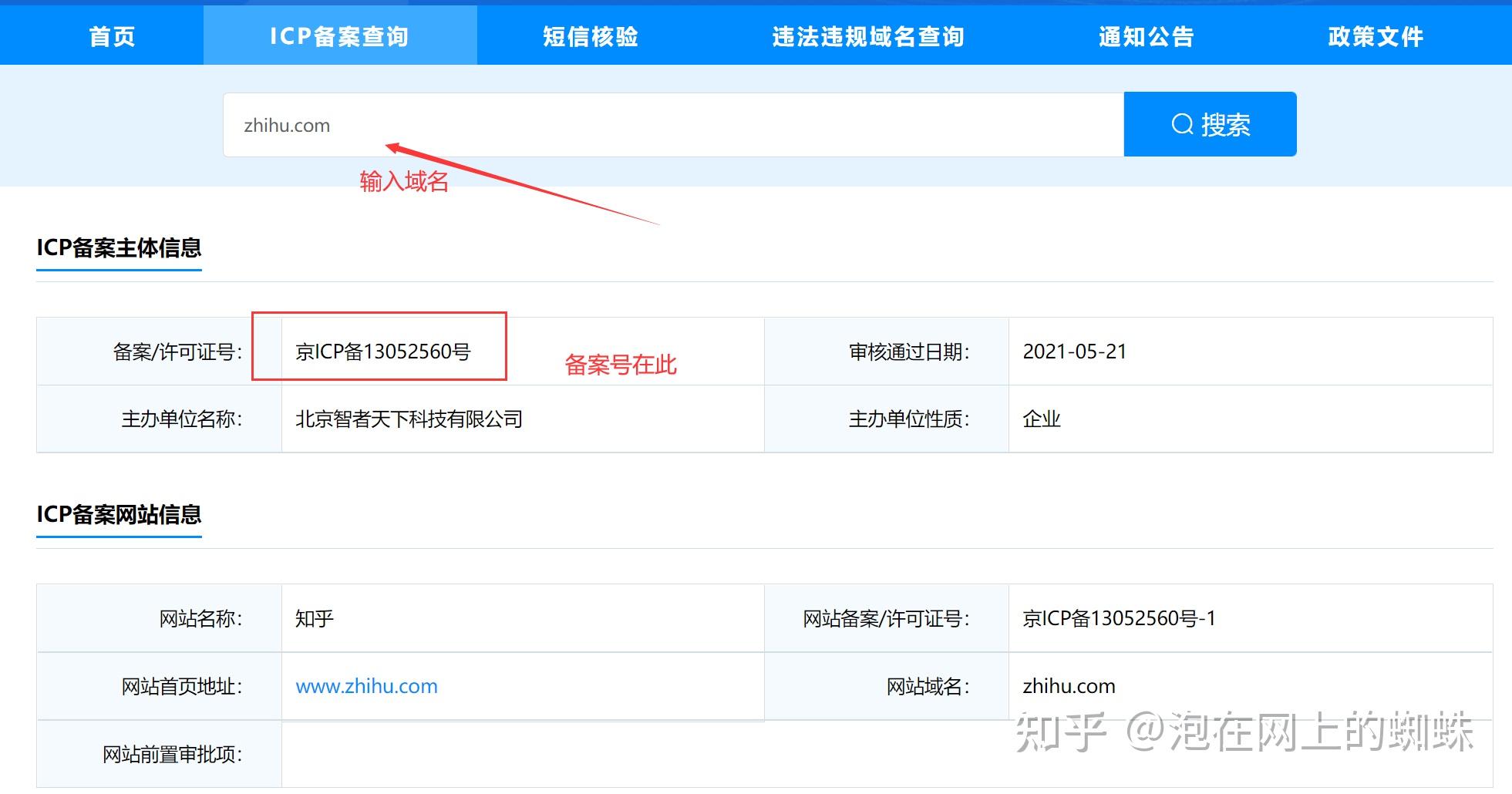Click the 审核通过日期 label

pyautogui.click(x=909, y=352)
